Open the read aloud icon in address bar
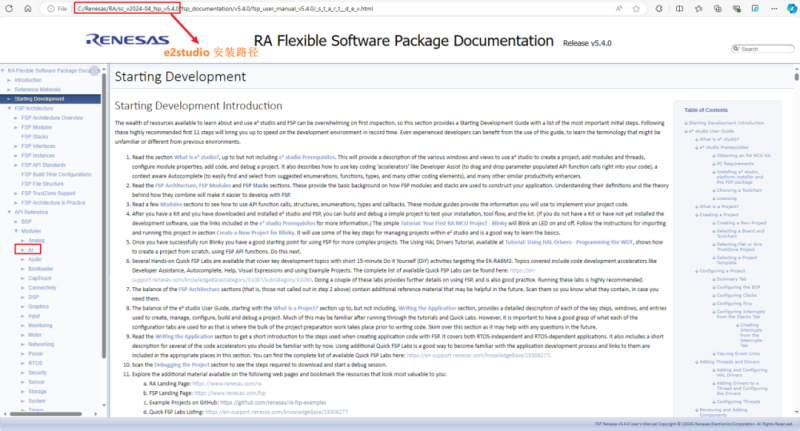Image resolution: width=800 pixels, height=431 pixels. [x=619, y=9]
